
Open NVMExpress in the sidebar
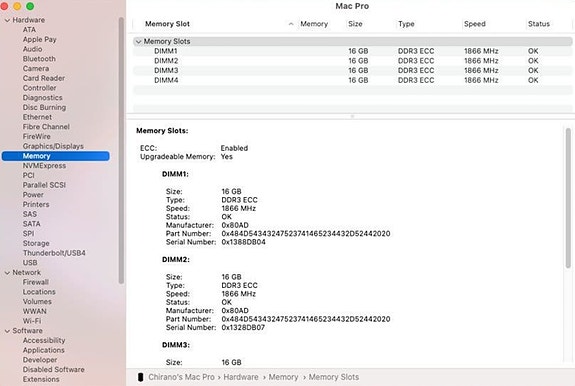click(44, 166)
